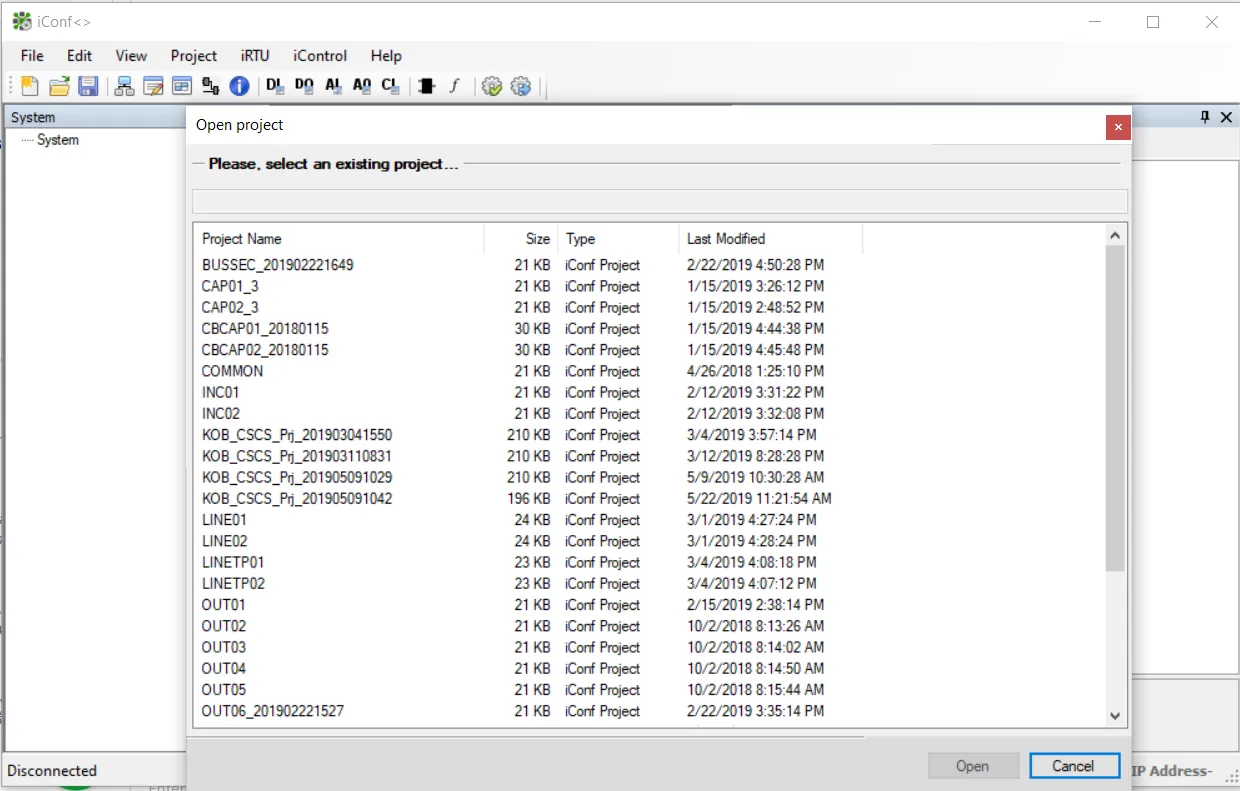Click the Cancel button

point(1075,766)
